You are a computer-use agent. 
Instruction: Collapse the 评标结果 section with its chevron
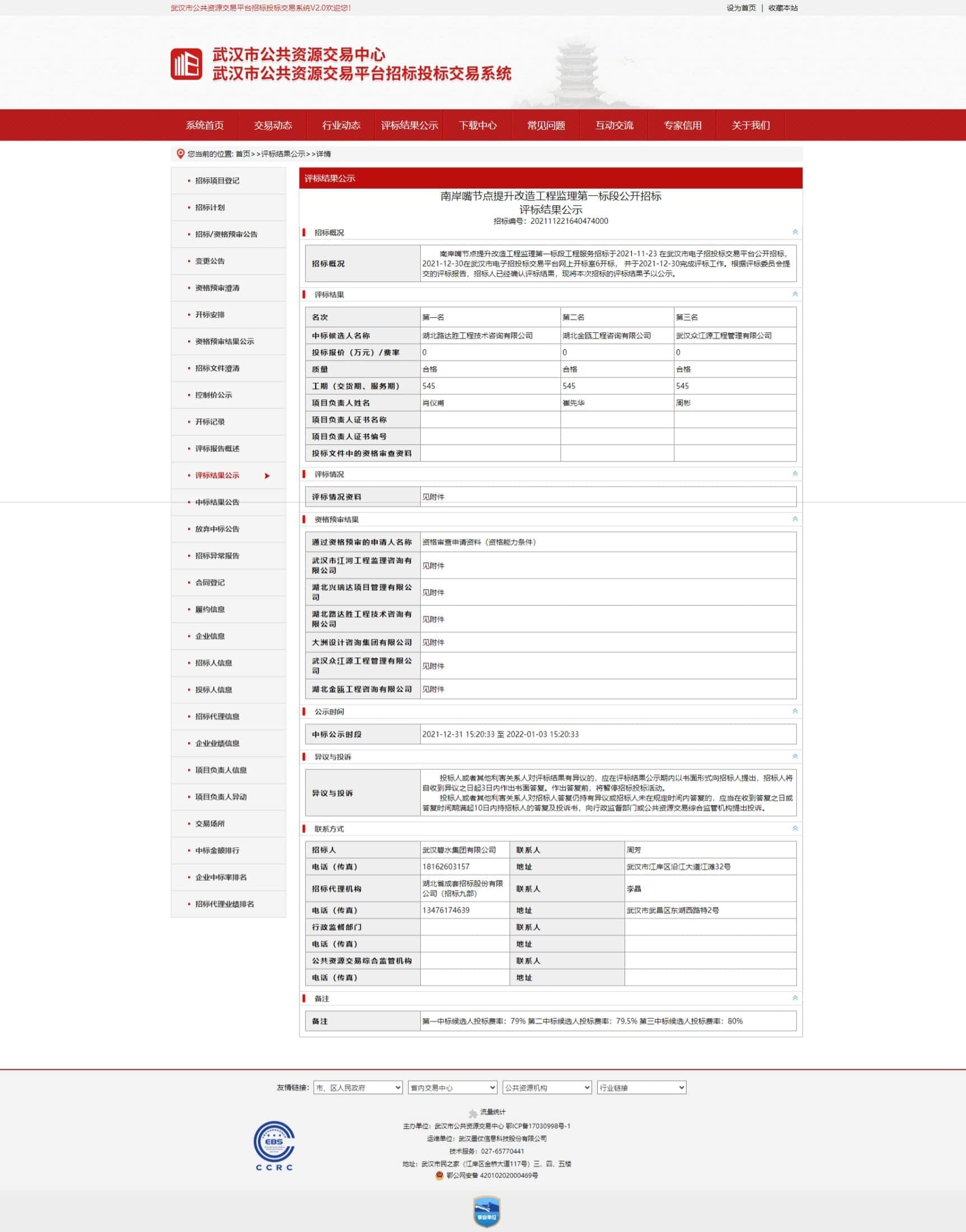pyautogui.click(x=795, y=294)
